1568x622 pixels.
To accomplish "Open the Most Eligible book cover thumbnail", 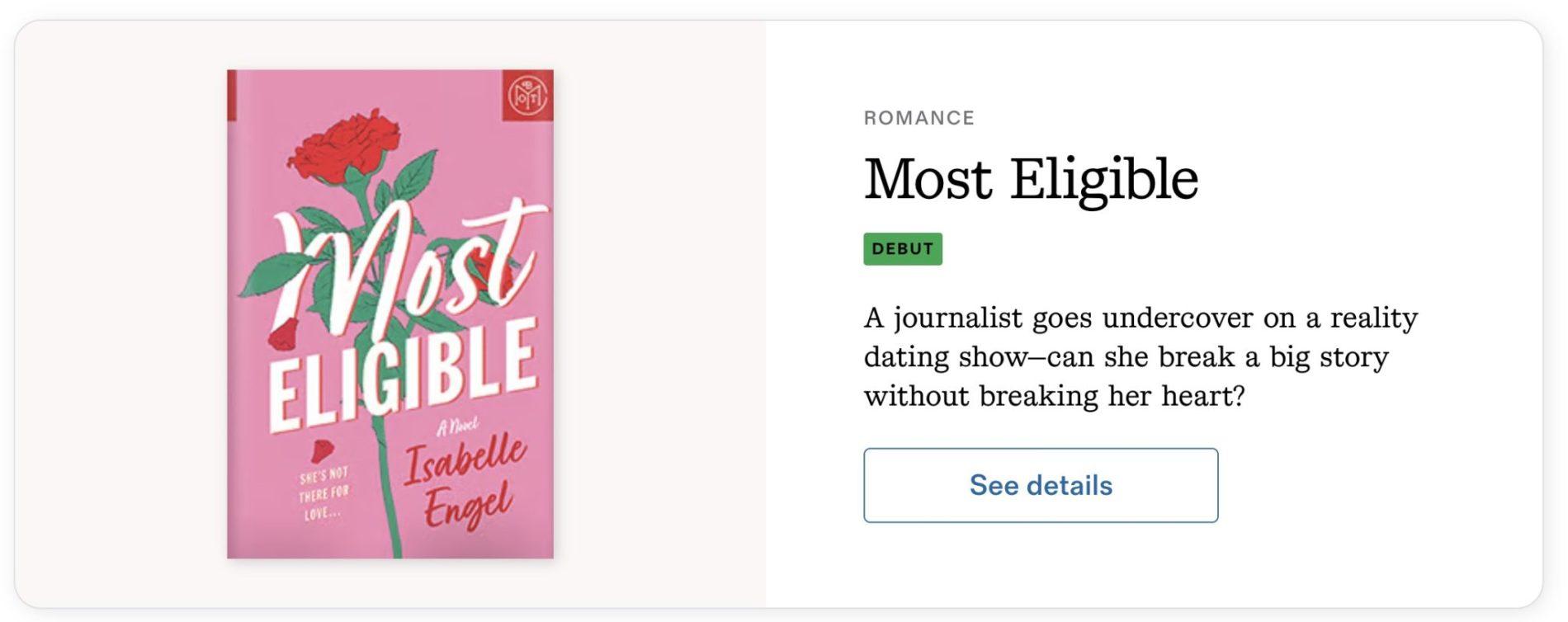I will coord(390,313).
